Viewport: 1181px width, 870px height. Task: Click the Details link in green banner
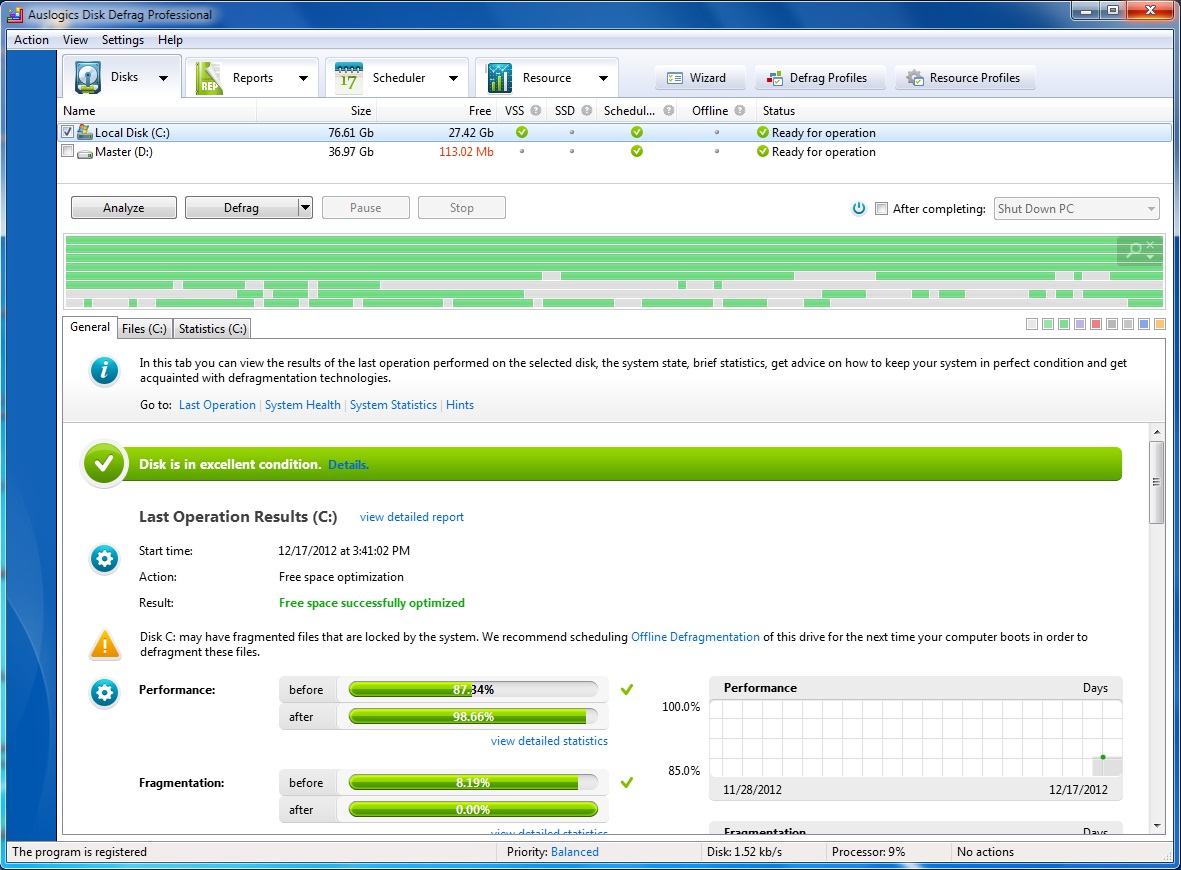point(348,465)
